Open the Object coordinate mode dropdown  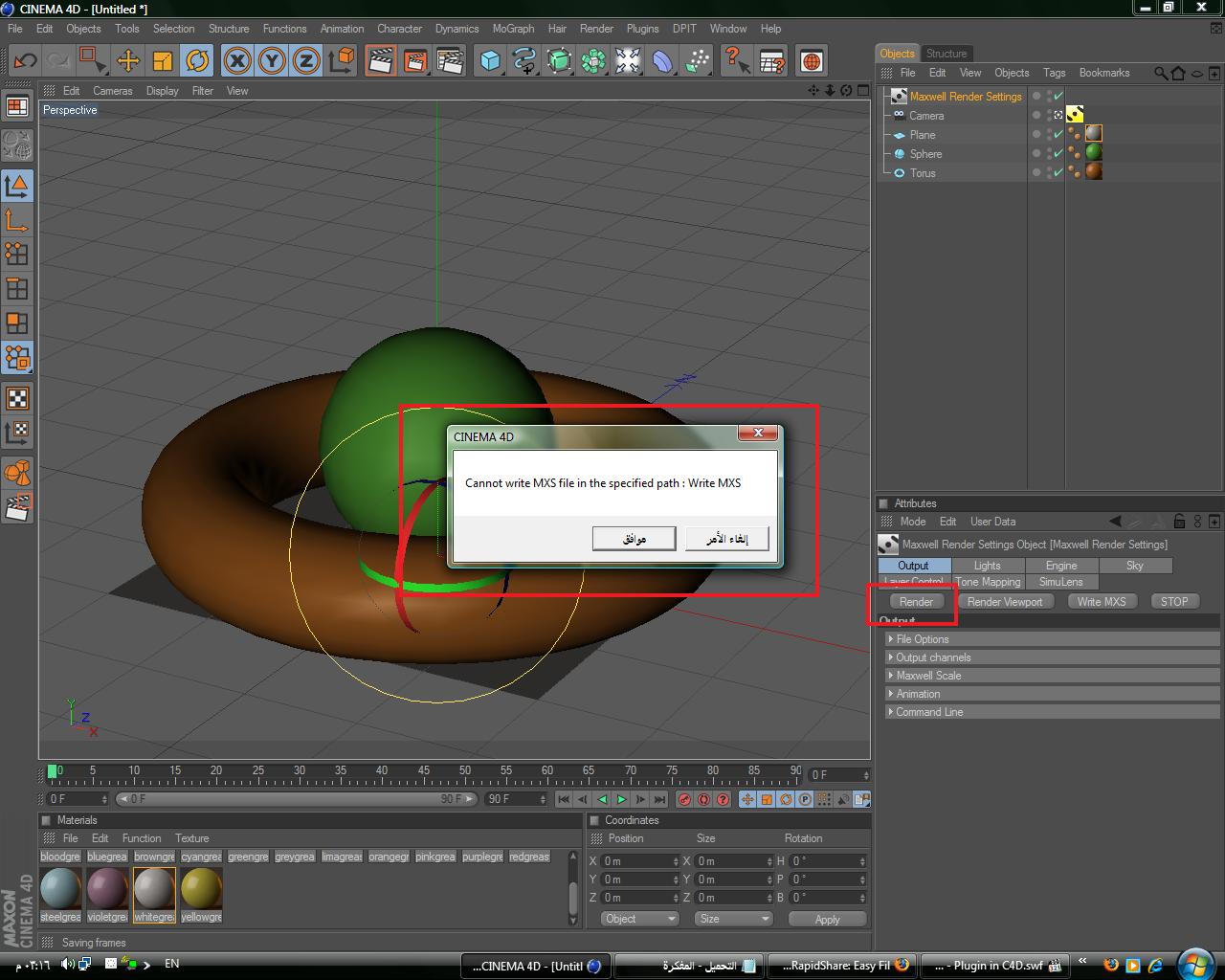tap(640, 919)
